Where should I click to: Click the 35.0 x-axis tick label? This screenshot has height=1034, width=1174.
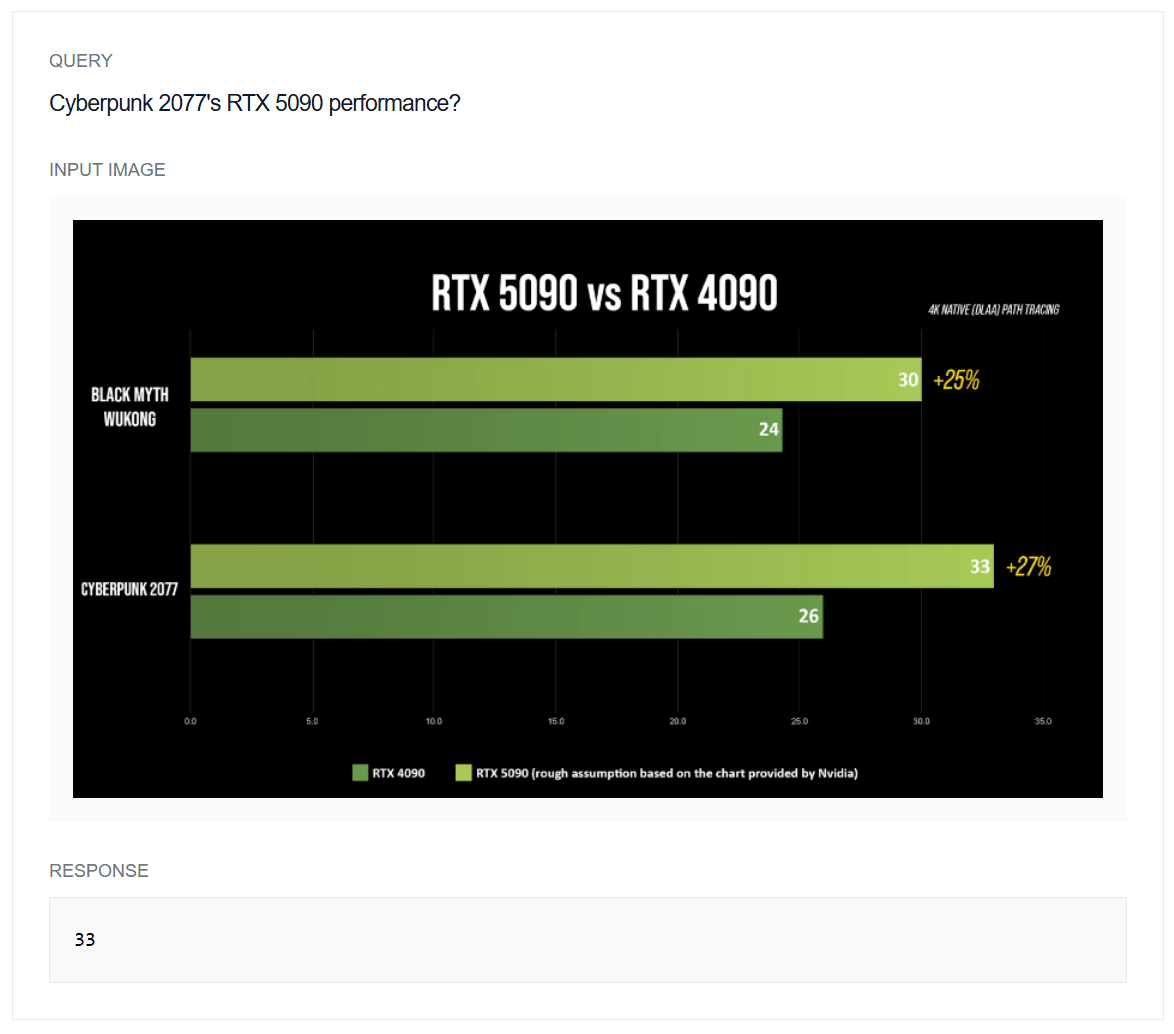[1043, 721]
